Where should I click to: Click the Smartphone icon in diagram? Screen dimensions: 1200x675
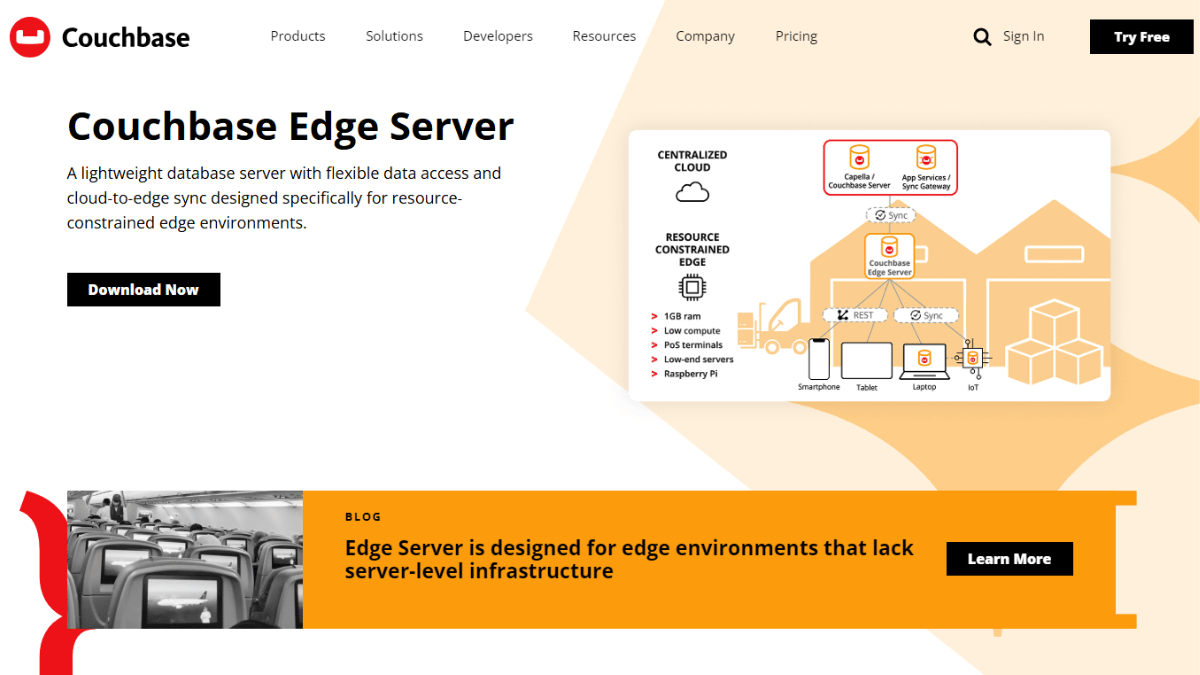pyautogui.click(x=819, y=358)
